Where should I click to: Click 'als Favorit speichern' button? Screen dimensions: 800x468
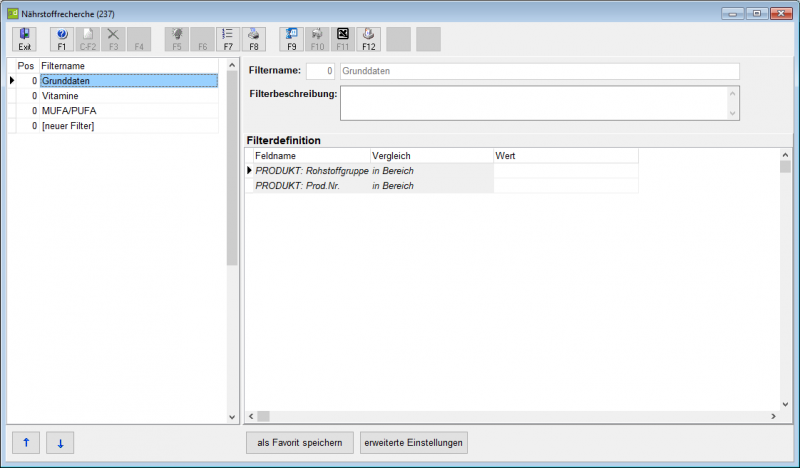click(x=300, y=442)
